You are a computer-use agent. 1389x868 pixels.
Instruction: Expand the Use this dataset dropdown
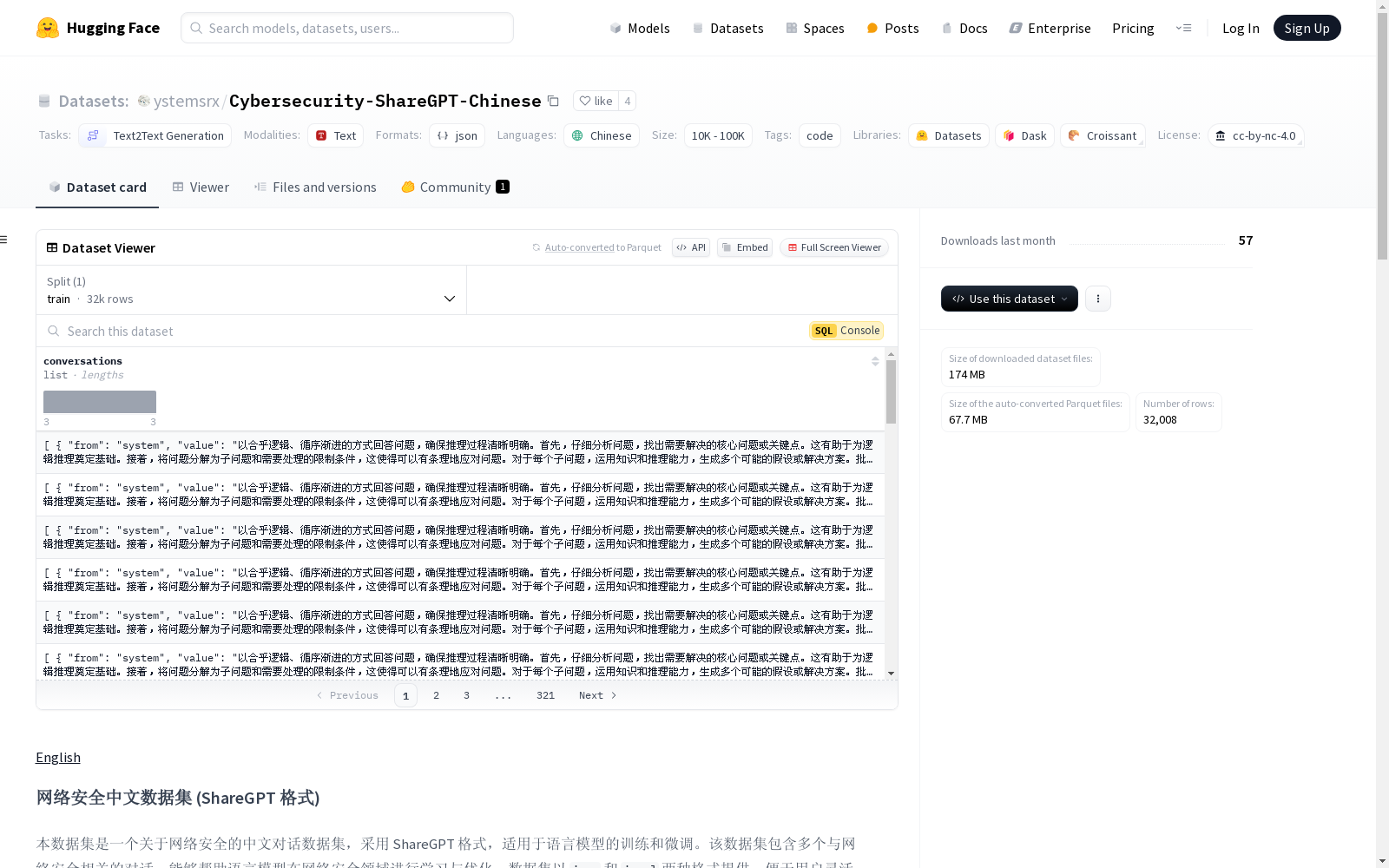[1010, 299]
